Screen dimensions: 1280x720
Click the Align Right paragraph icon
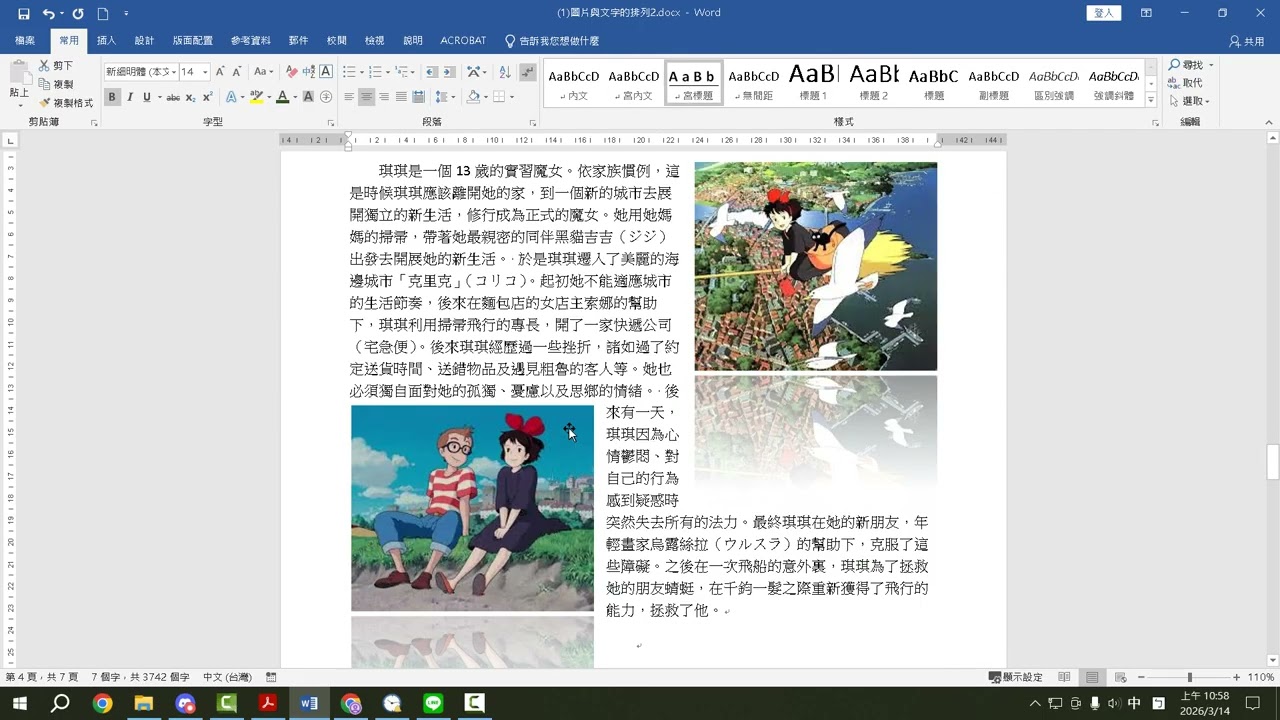pos(384,97)
